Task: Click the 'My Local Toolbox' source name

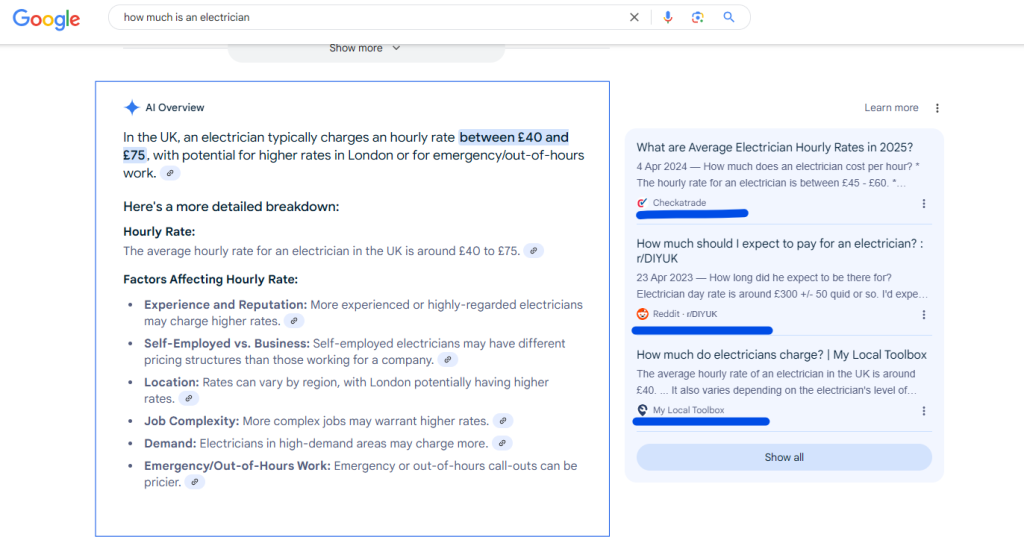Action: [688, 410]
